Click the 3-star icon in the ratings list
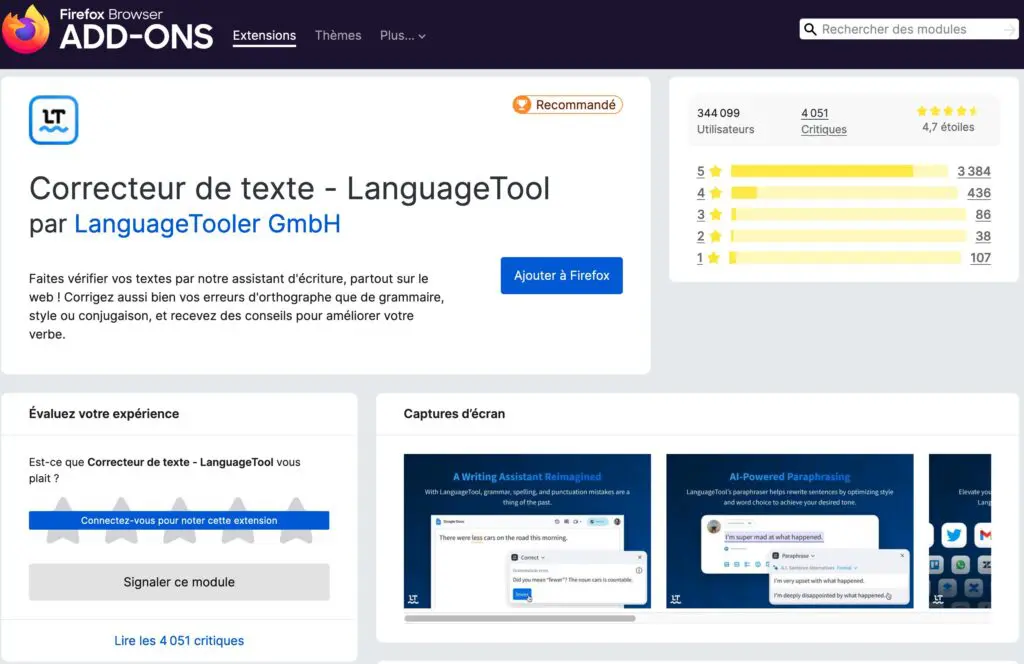 pos(716,214)
